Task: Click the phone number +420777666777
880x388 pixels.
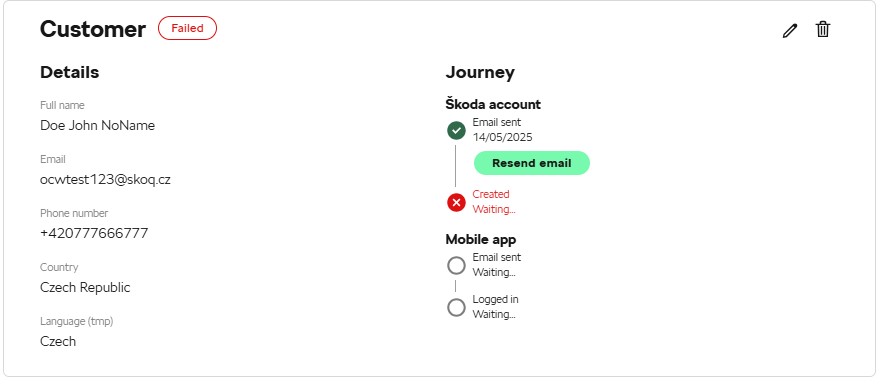Action: pos(94,233)
